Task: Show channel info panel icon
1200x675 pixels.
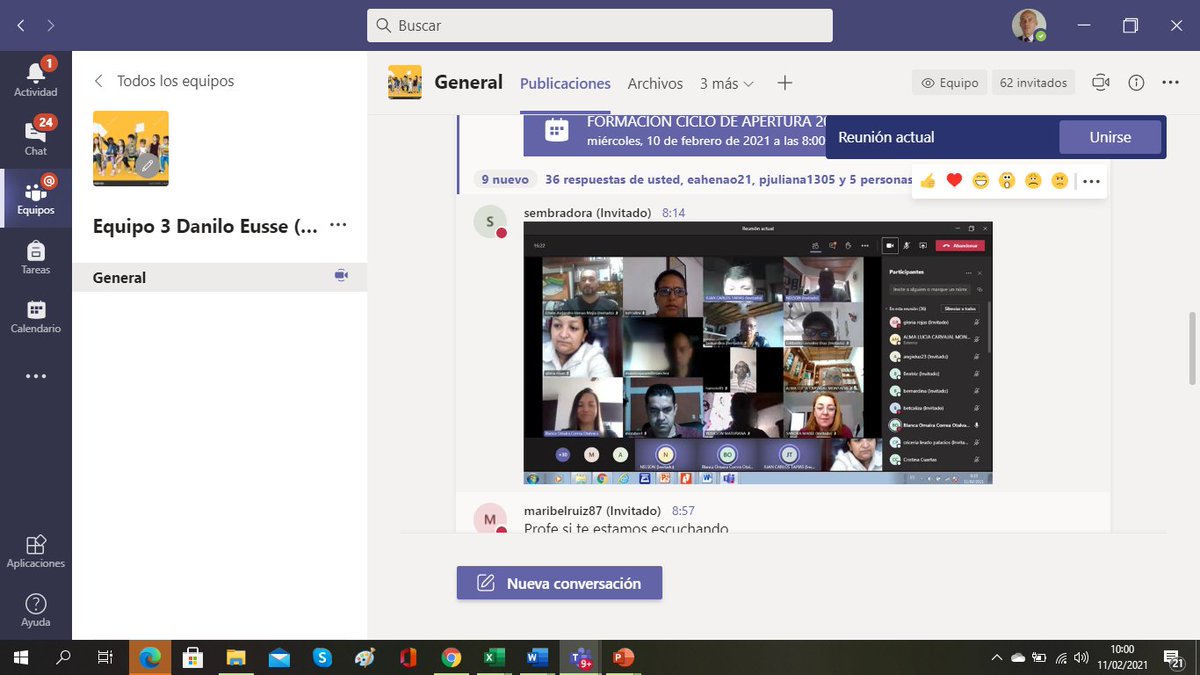Action: coord(1136,83)
